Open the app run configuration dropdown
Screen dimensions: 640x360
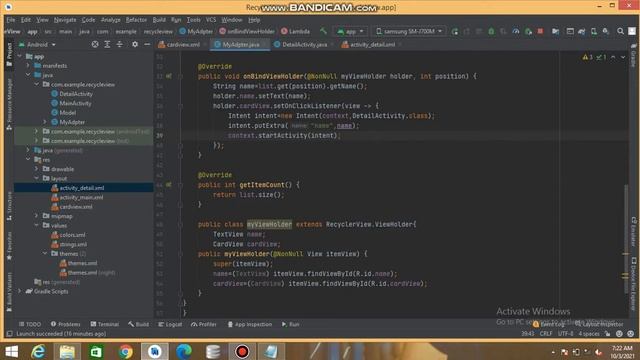[x=350, y=31]
